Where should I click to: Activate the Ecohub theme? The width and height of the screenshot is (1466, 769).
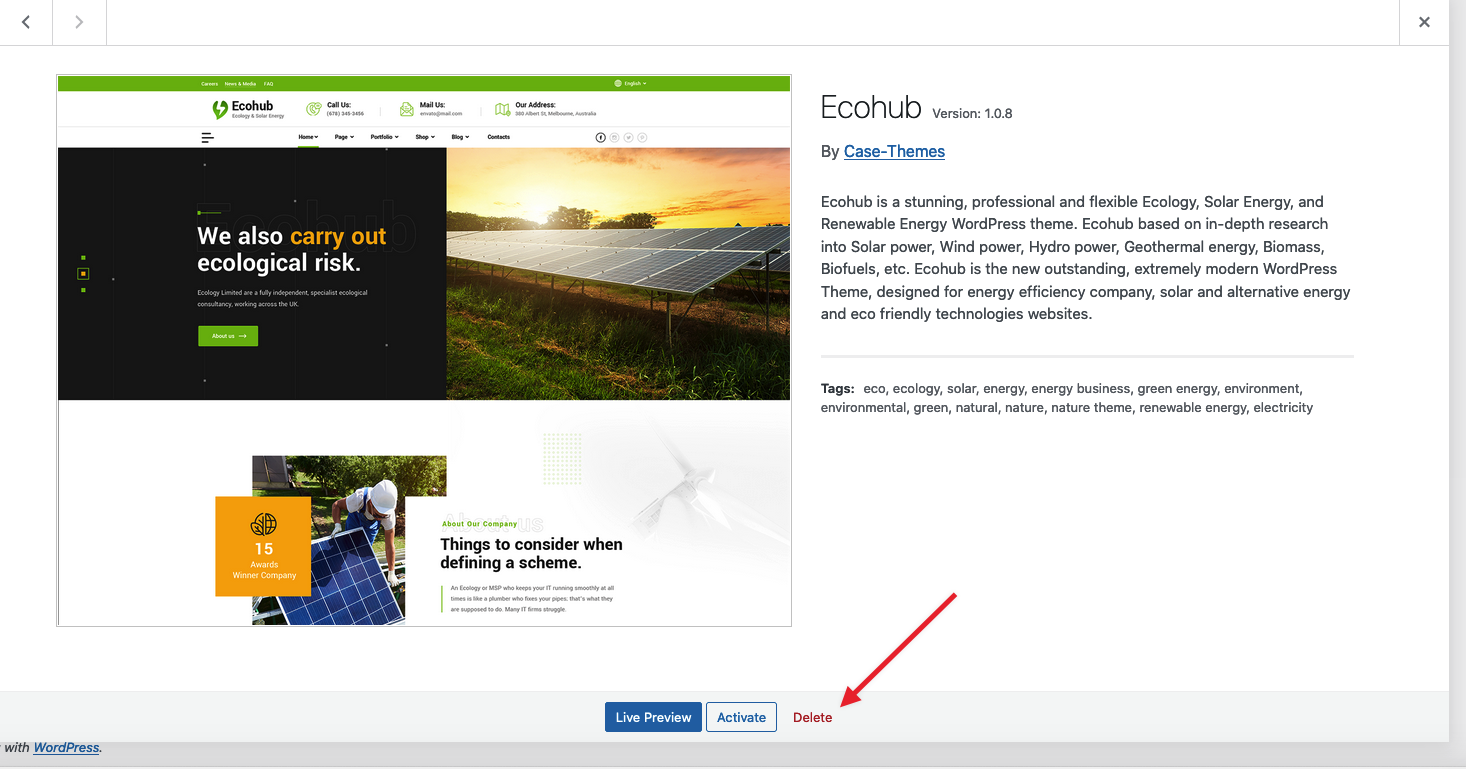(741, 717)
